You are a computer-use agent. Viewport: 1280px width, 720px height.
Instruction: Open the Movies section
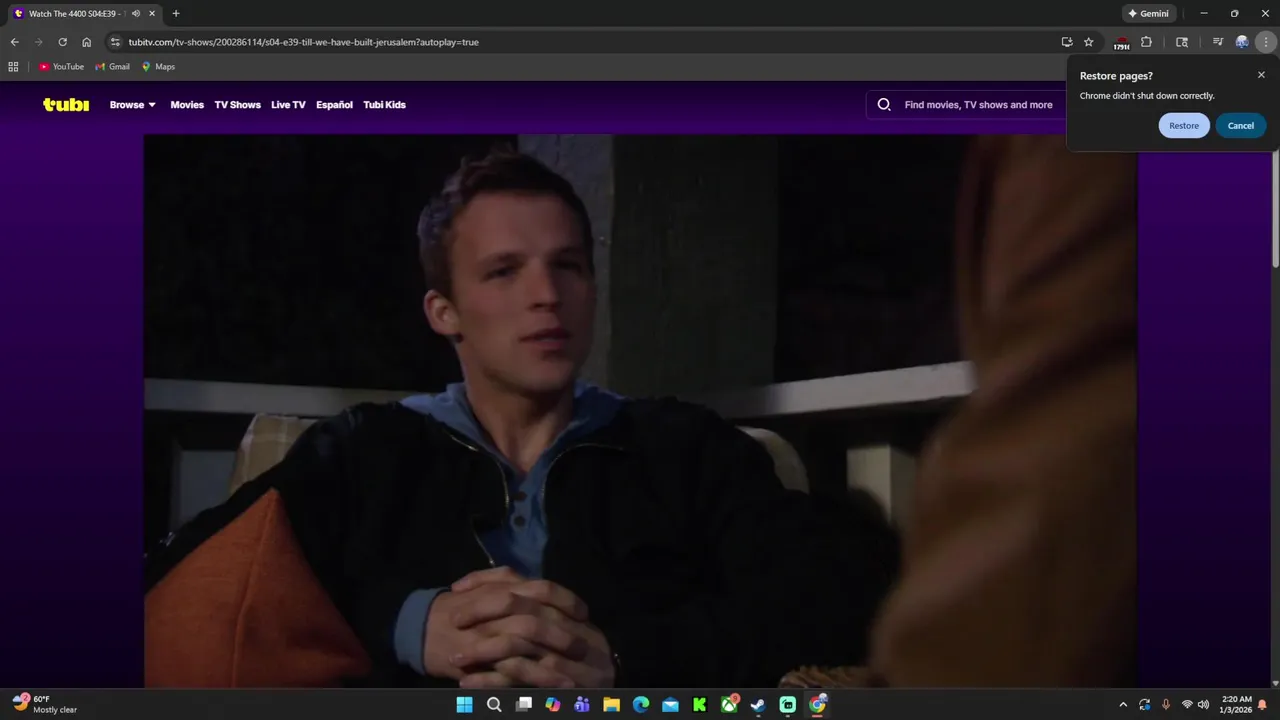[187, 104]
